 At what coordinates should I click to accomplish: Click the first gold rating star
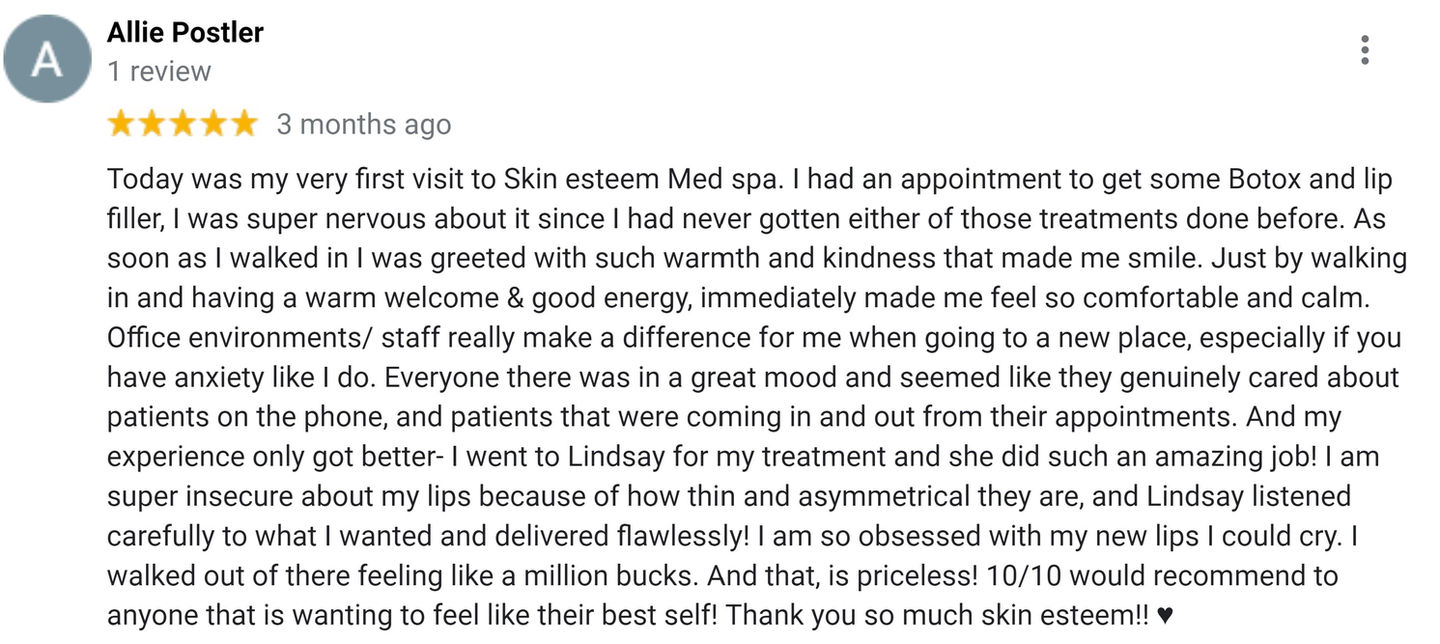coord(121,124)
